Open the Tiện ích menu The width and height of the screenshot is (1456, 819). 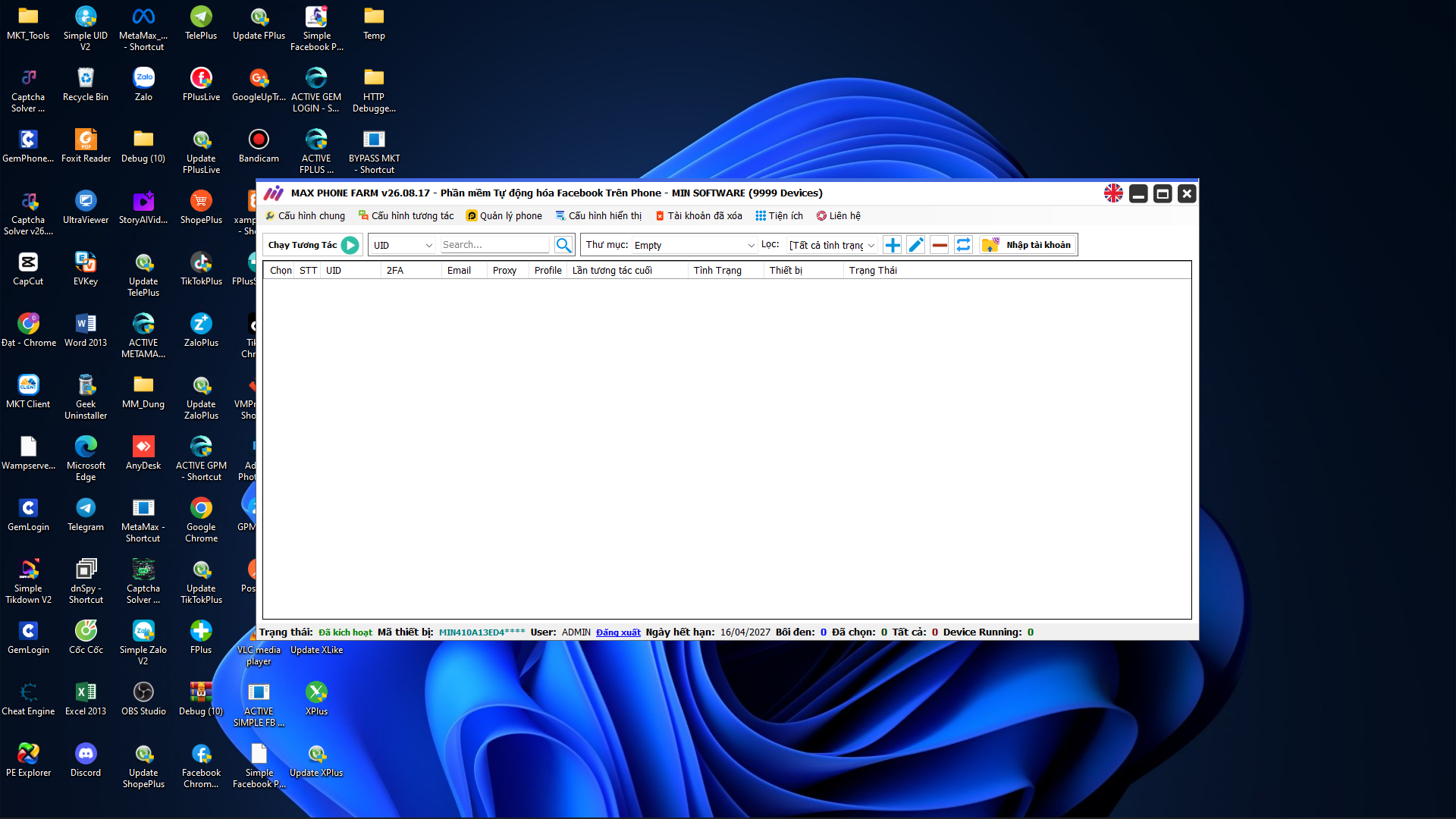pyautogui.click(x=780, y=216)
